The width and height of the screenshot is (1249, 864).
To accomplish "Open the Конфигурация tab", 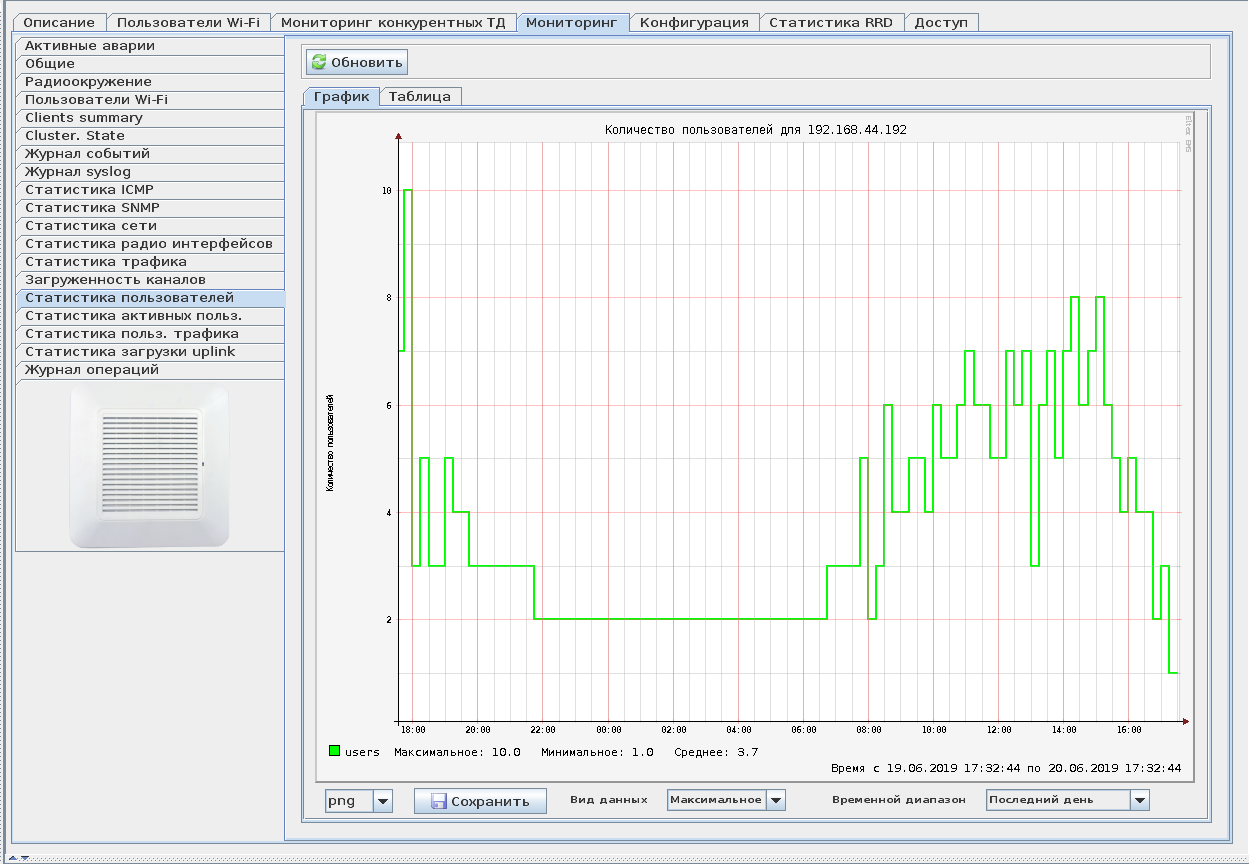I will pos(694,22).
